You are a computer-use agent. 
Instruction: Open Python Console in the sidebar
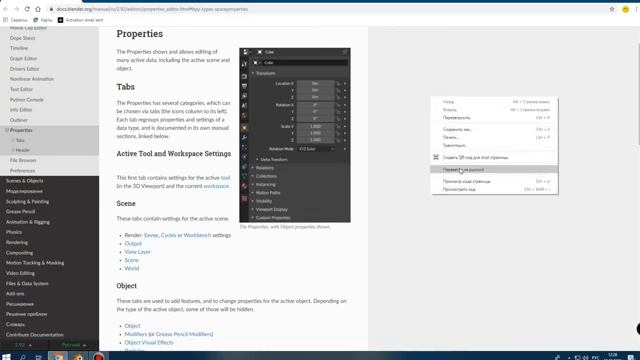coord(27,100)
